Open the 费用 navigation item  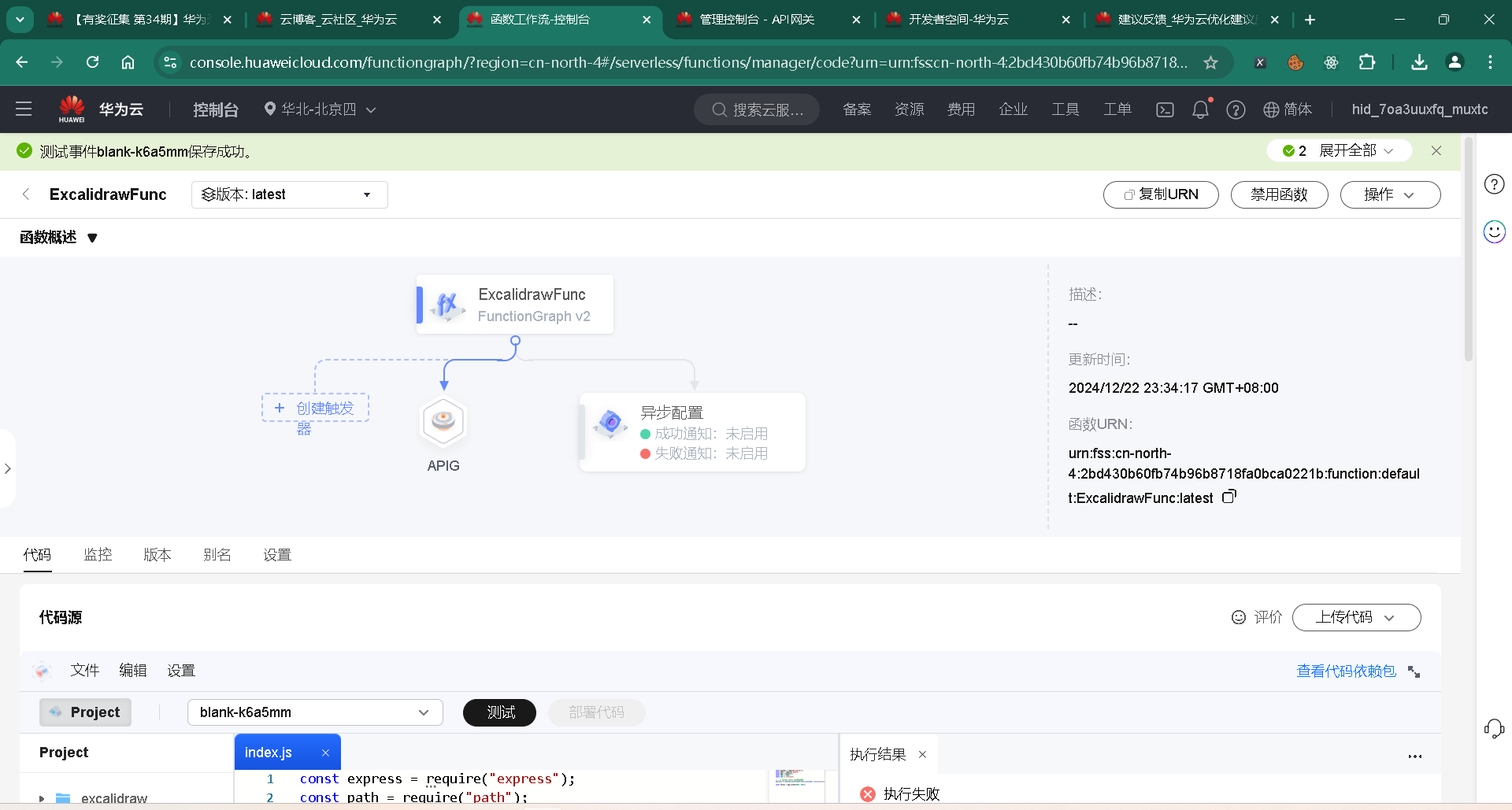point(962,109)
